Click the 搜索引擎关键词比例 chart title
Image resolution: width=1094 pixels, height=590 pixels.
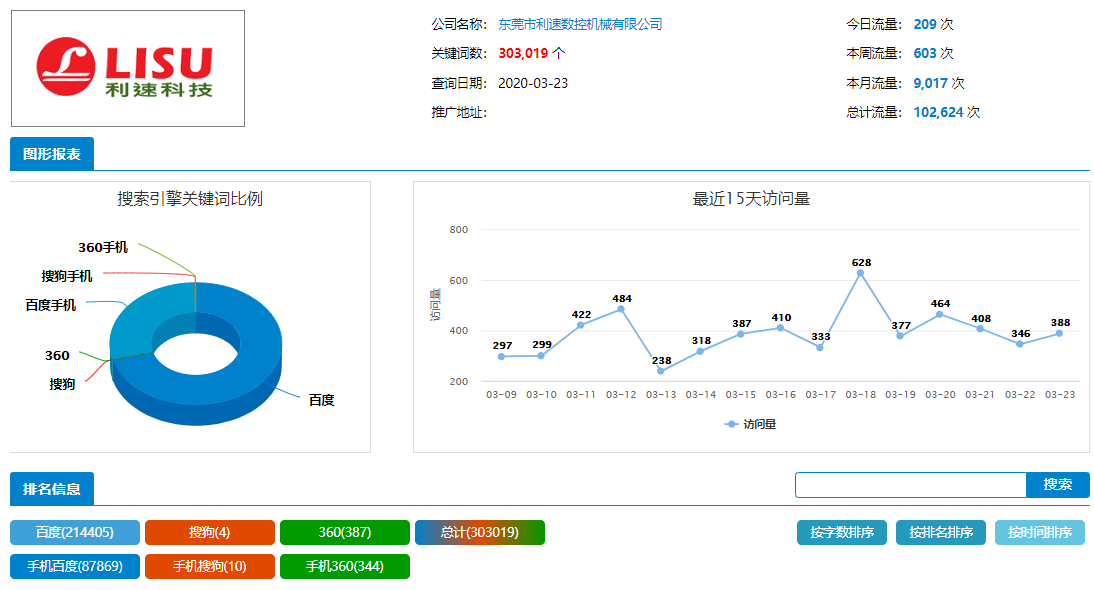coord(190,199)
